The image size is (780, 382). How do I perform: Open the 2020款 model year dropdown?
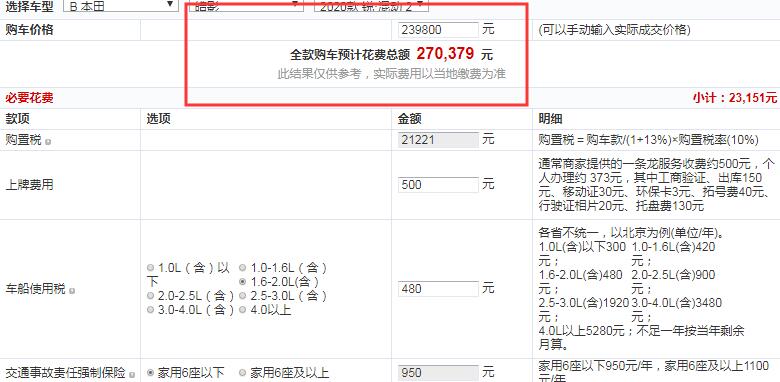pyautogui.click(x=371, y=6)
